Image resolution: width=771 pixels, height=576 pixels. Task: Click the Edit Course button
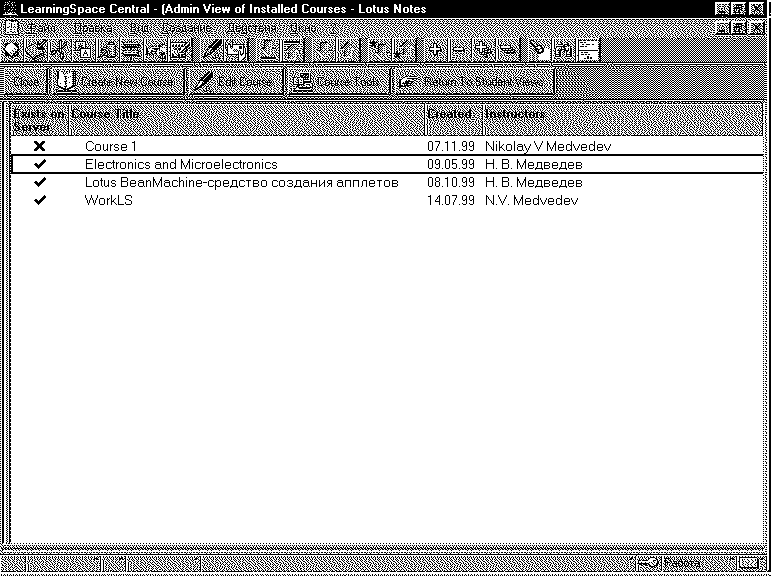tap(236, 82)
